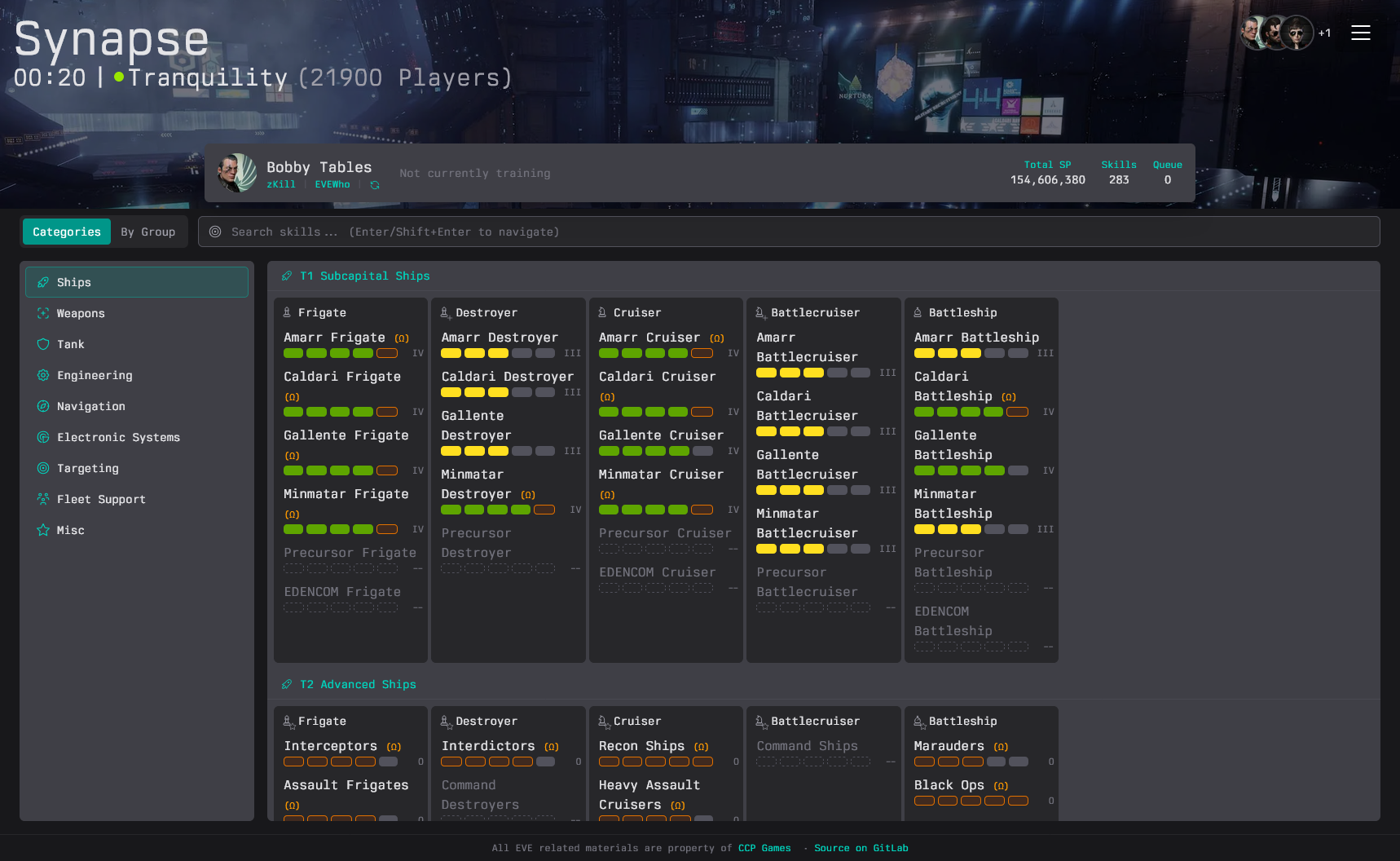Click the T2 Frigate column icon
1400x861 pixels.
pyautogui.click(x=288, y=722)
